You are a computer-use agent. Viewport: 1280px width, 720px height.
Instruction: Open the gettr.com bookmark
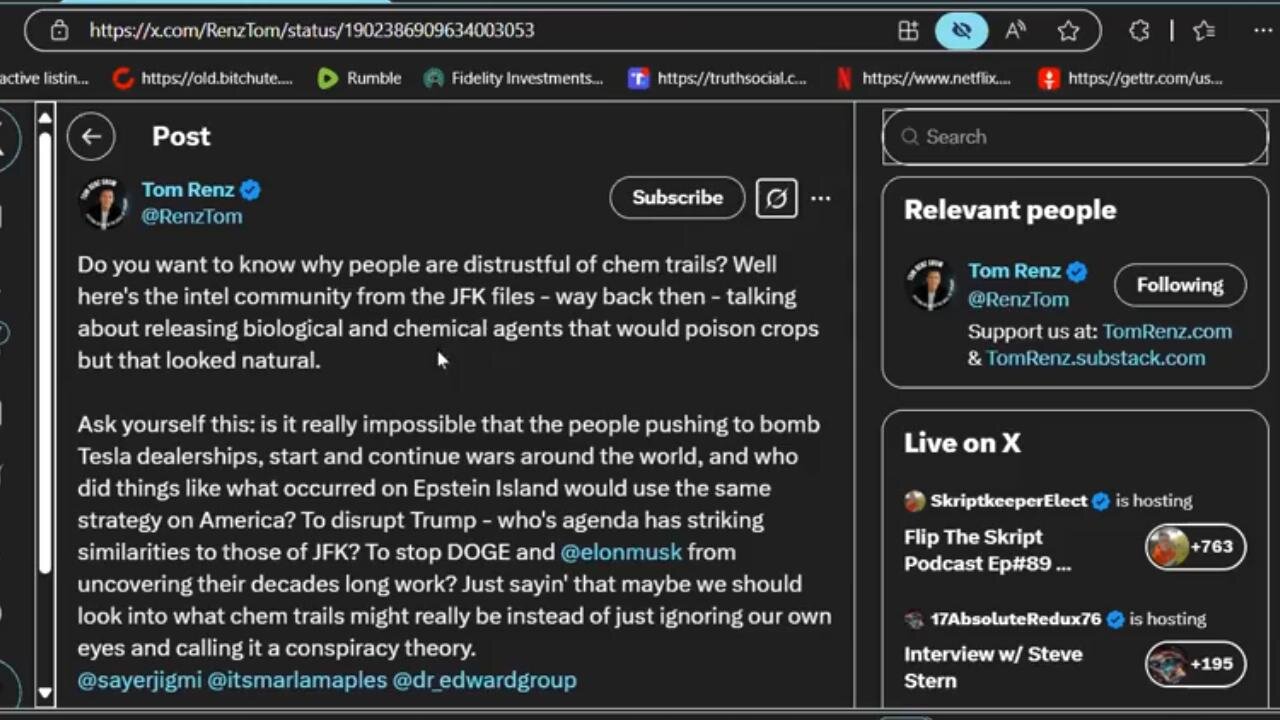point(1130,78)
